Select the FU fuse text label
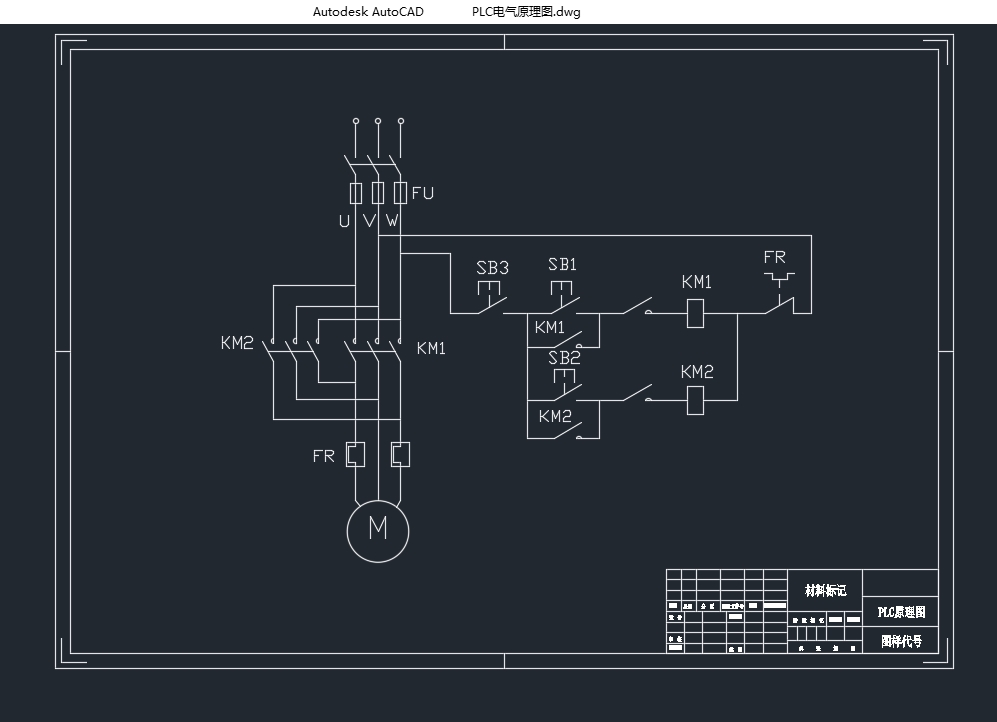 coord(423,193)
